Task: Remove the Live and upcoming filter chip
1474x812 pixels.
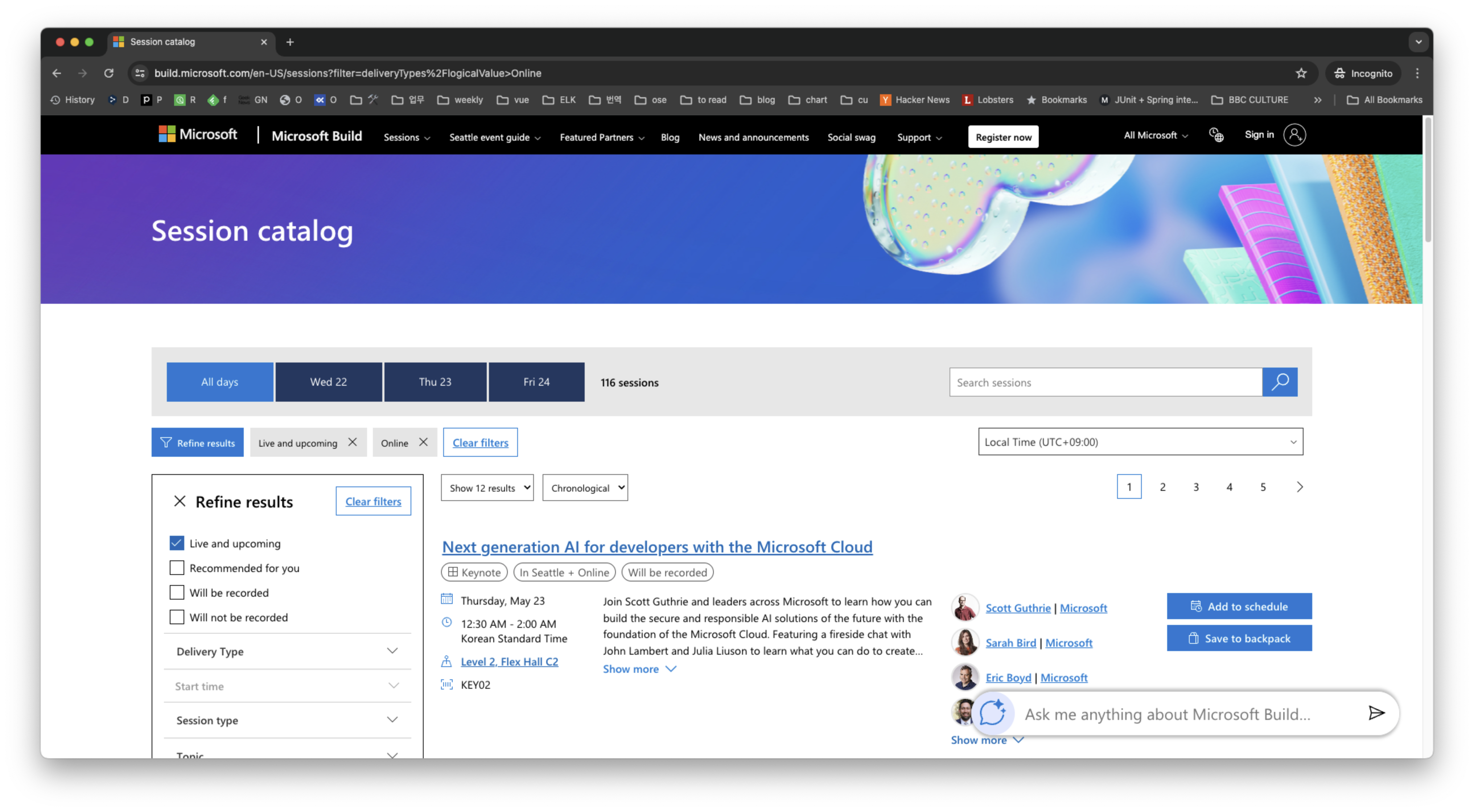Action: 353,442
